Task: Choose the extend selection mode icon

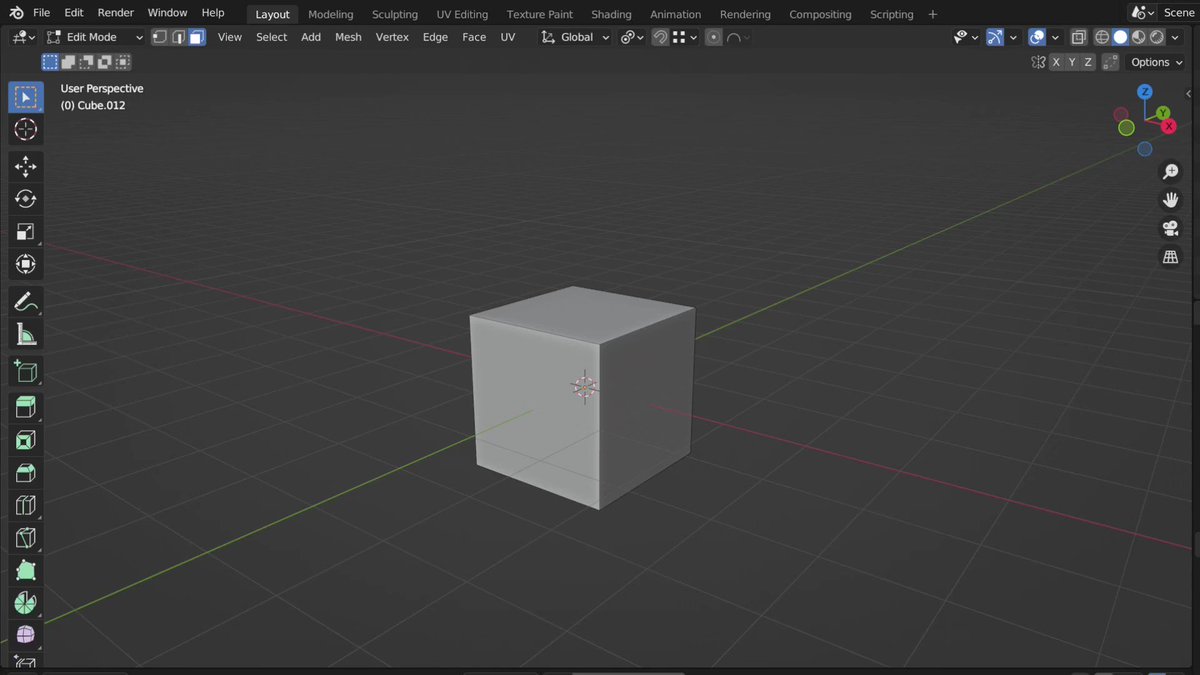Action: [x=68, y=62]
